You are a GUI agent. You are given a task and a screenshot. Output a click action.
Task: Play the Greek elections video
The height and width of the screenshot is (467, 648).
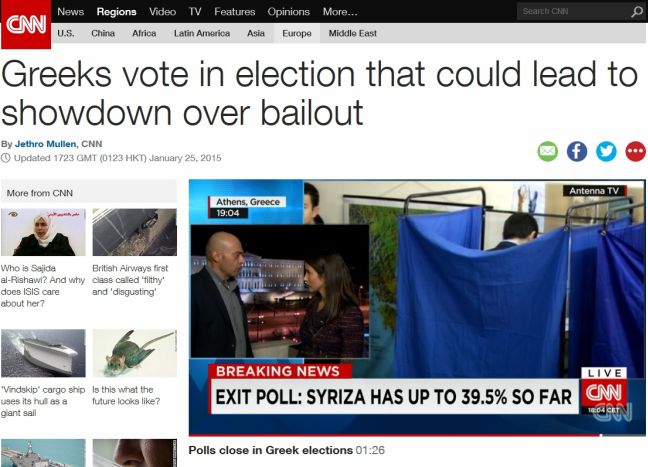[x=417, y=307]
